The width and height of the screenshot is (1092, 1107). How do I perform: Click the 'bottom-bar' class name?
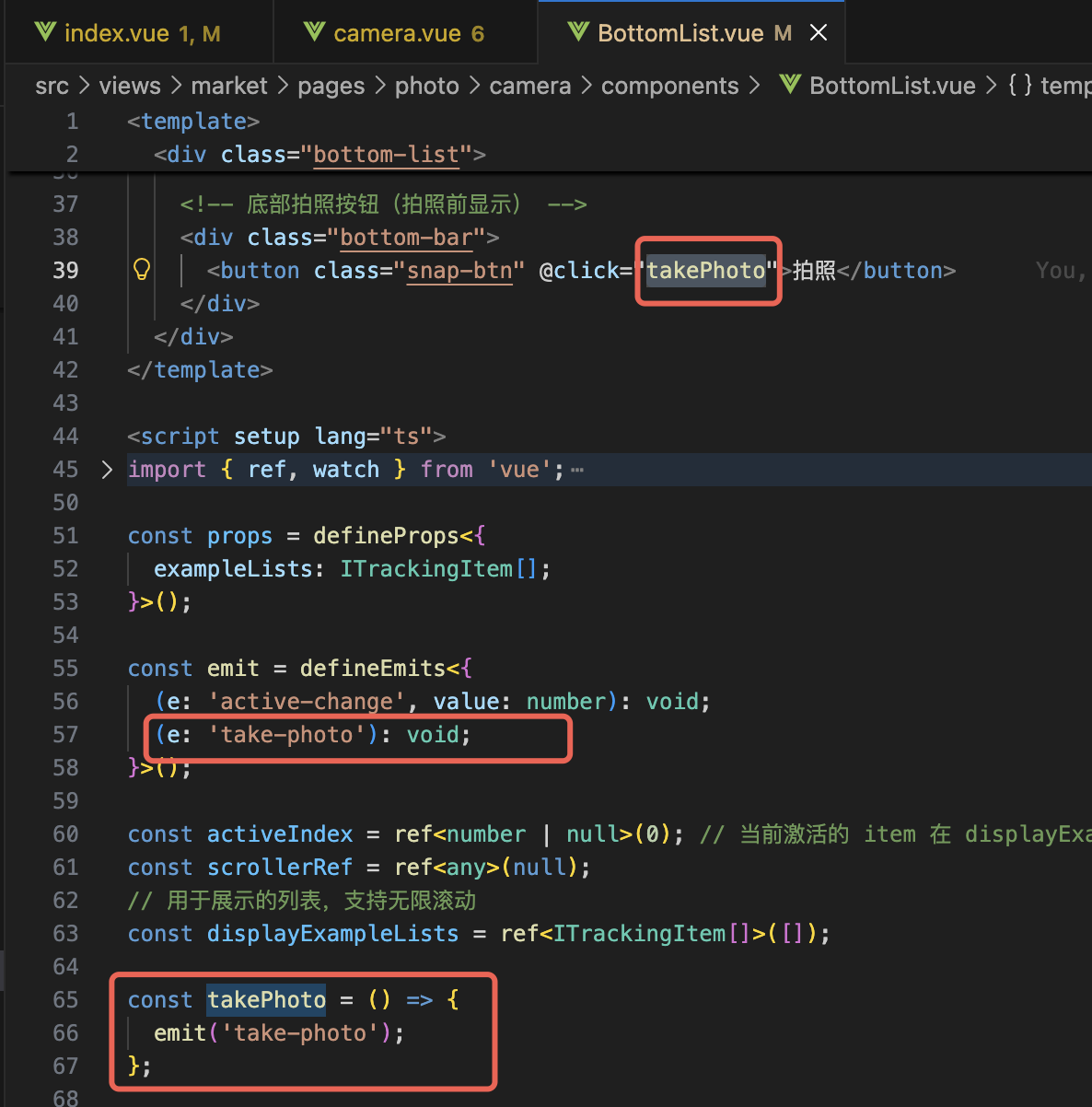click(x=406, y=237)
